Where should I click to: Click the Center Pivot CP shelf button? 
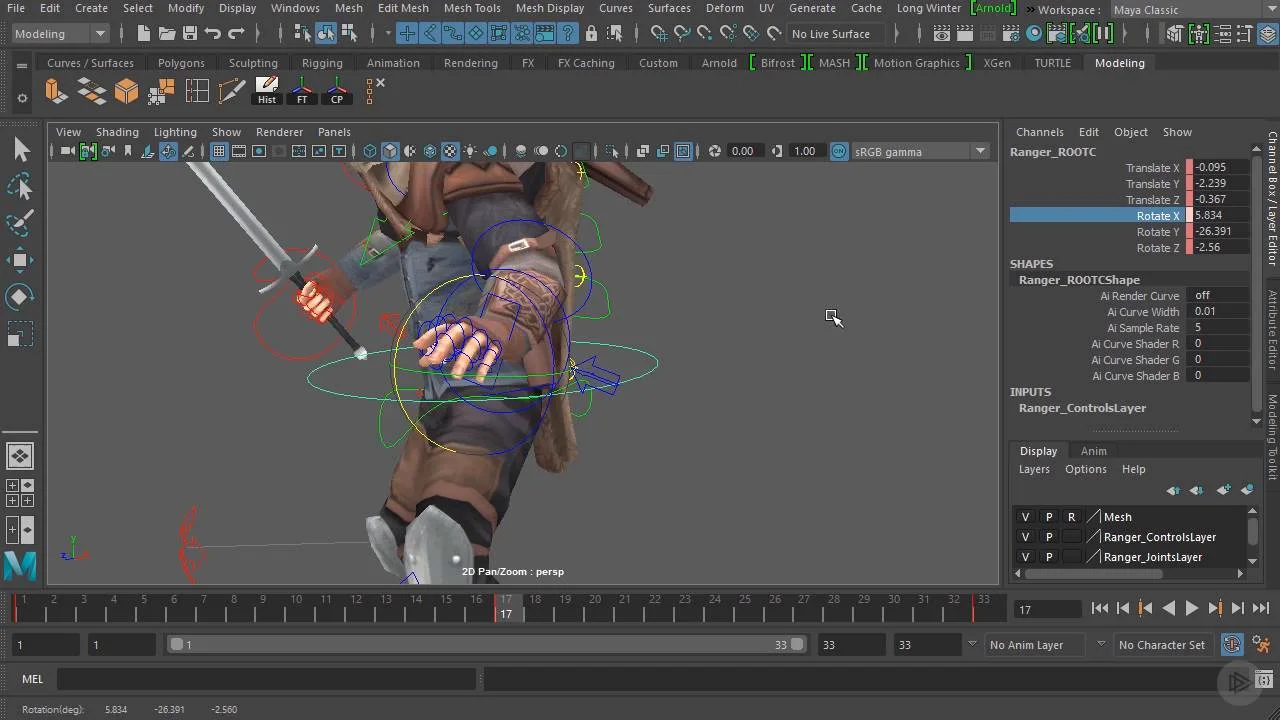click(x=337, y=91)
